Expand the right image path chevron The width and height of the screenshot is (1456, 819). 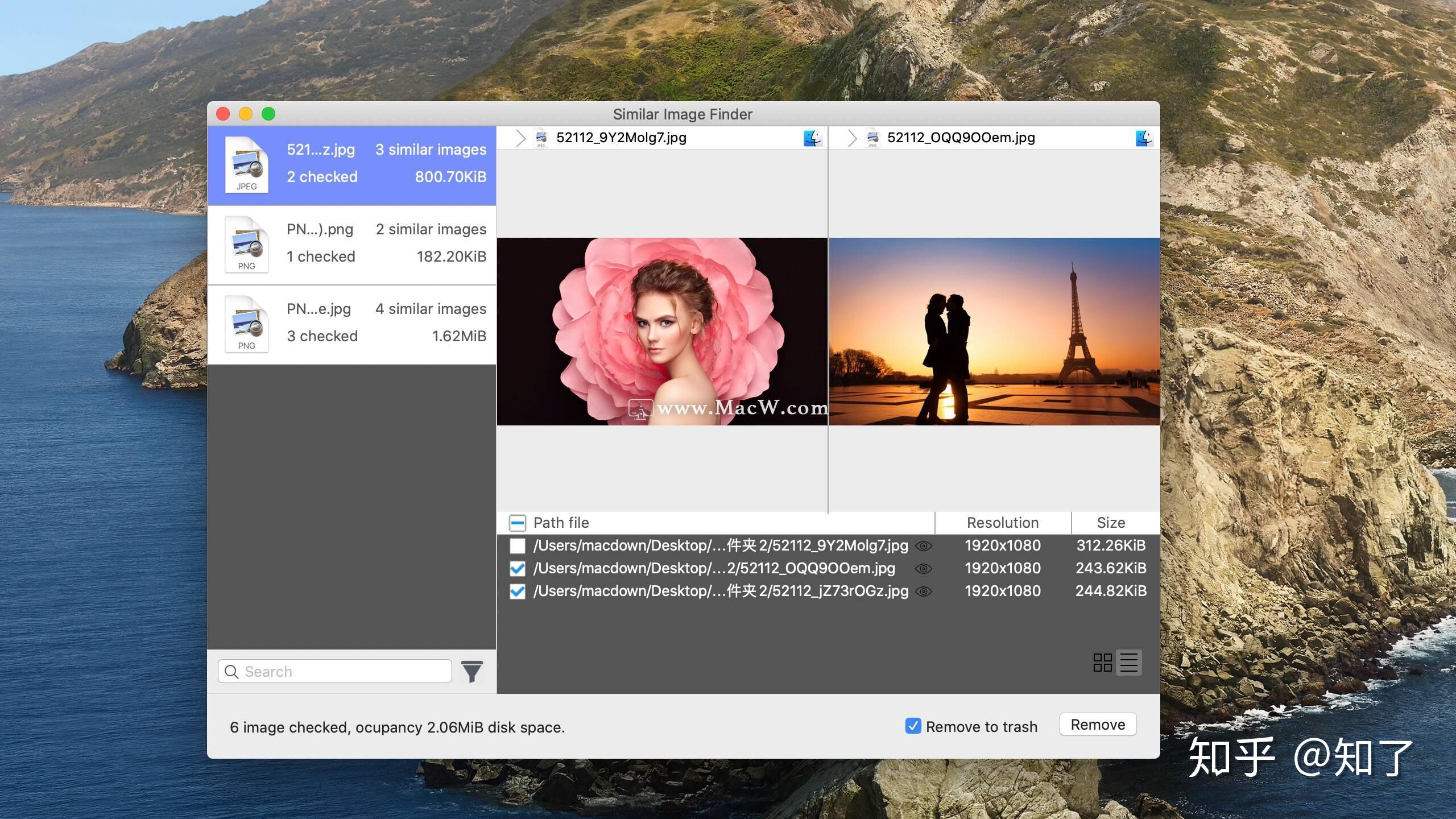pyautogui.click(x=851, y=137)
